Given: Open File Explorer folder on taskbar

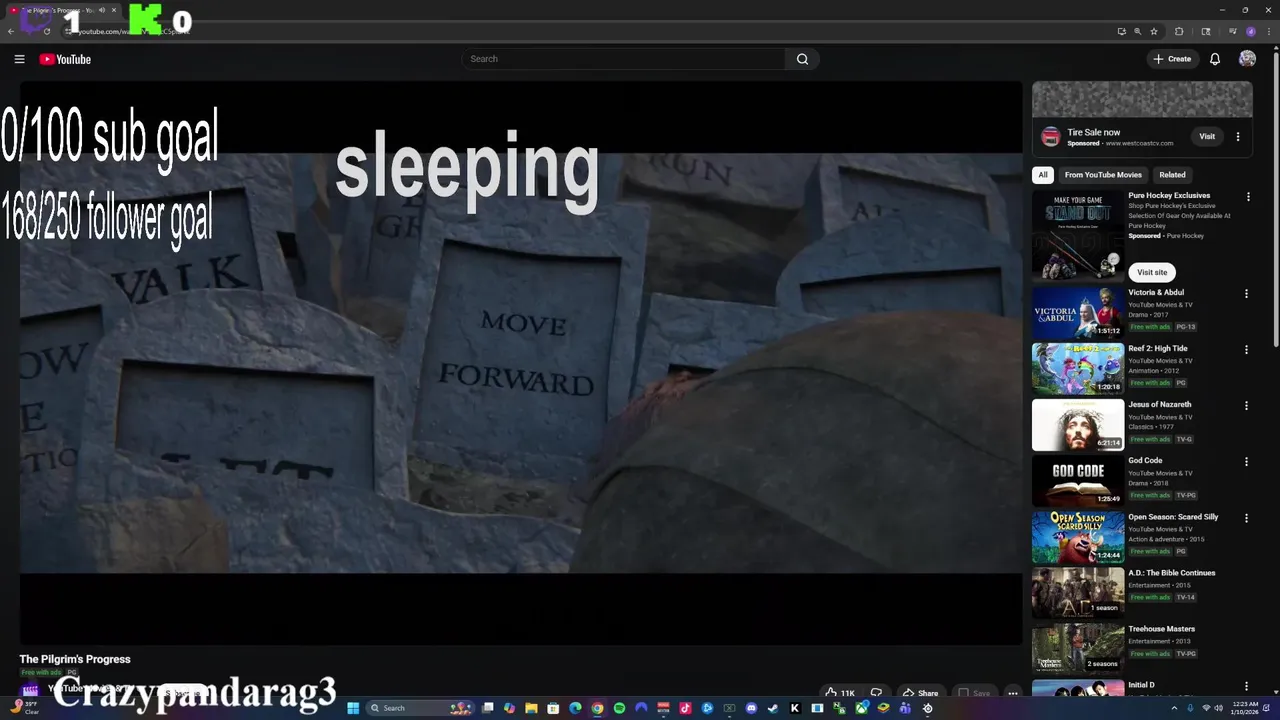Looking at the screenshot, I should [x=531, y=708].
